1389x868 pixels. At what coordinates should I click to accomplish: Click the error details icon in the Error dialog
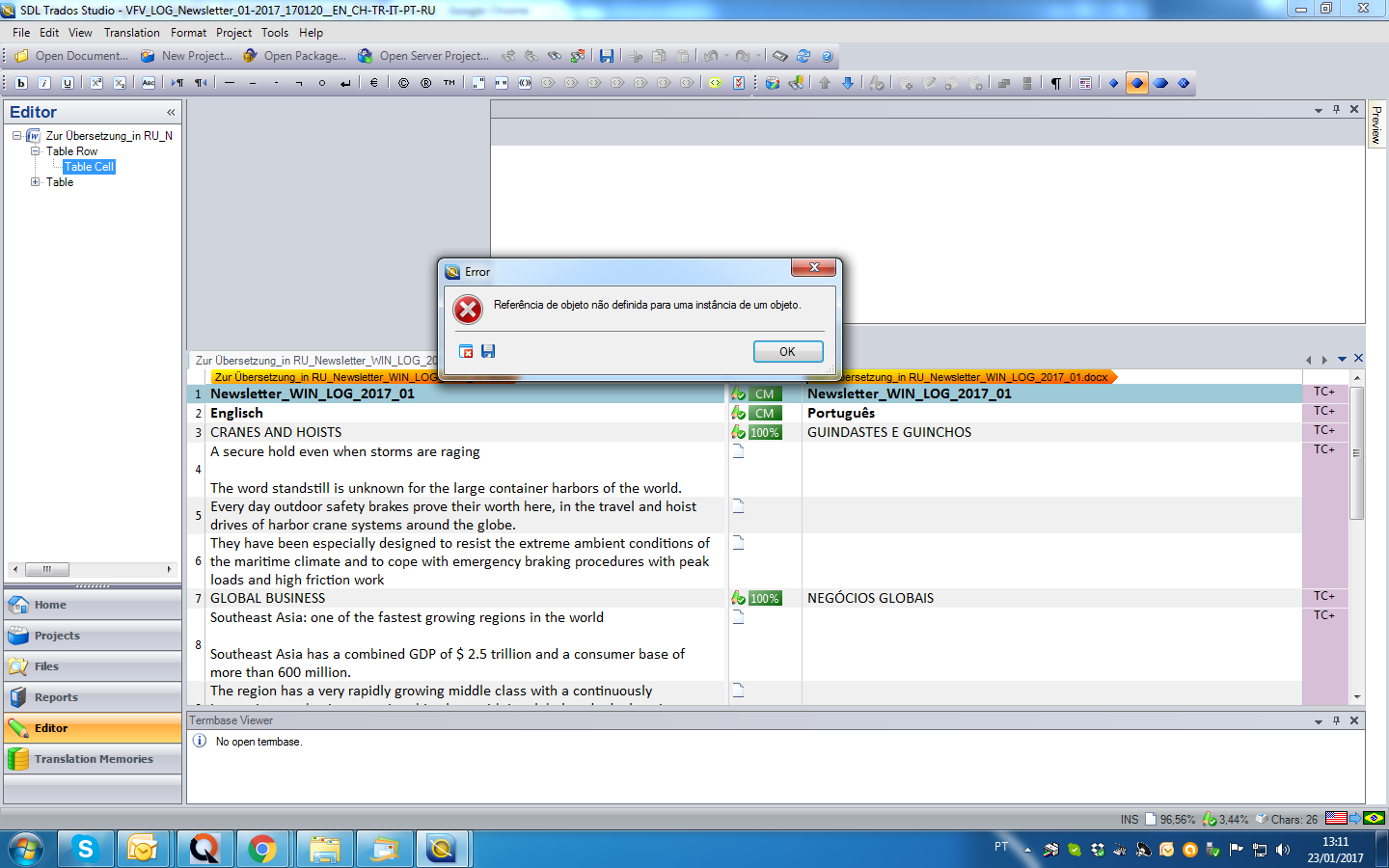tap(467, 351)
